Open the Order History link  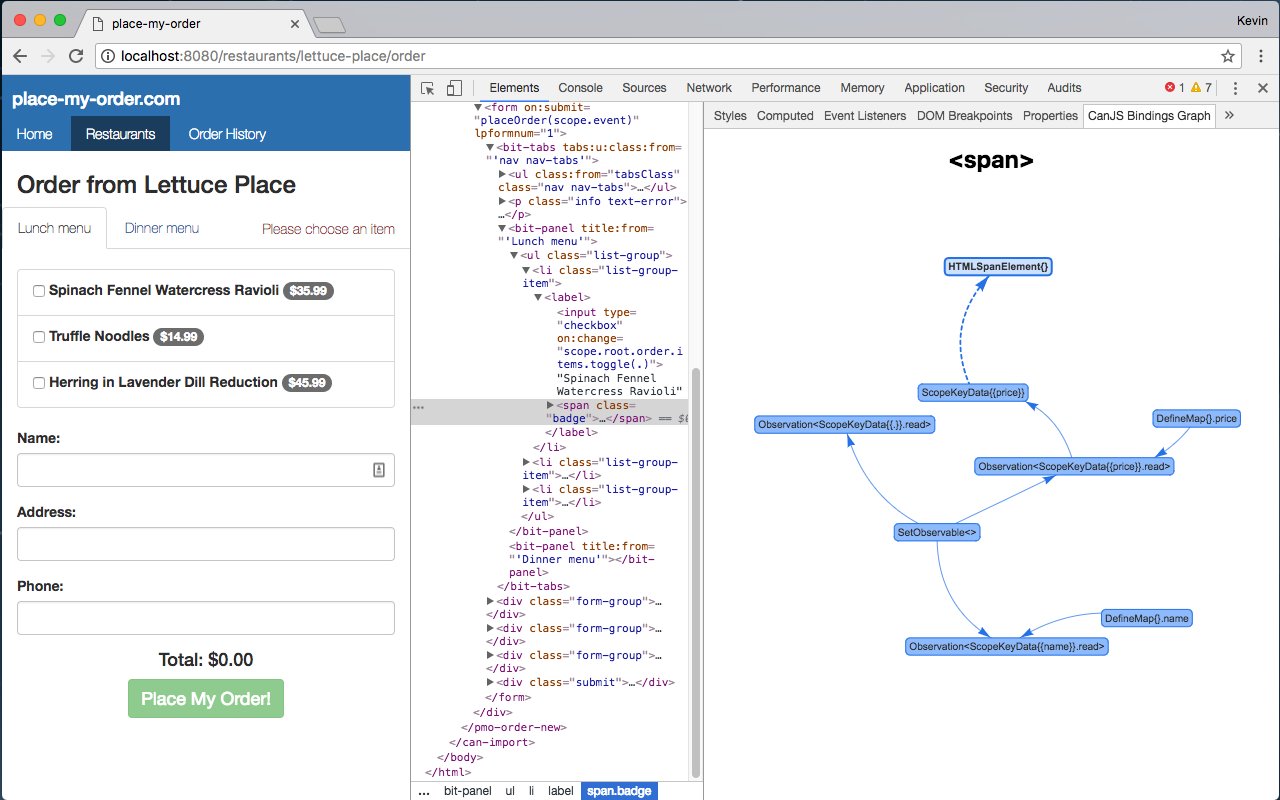pos(227,134)
